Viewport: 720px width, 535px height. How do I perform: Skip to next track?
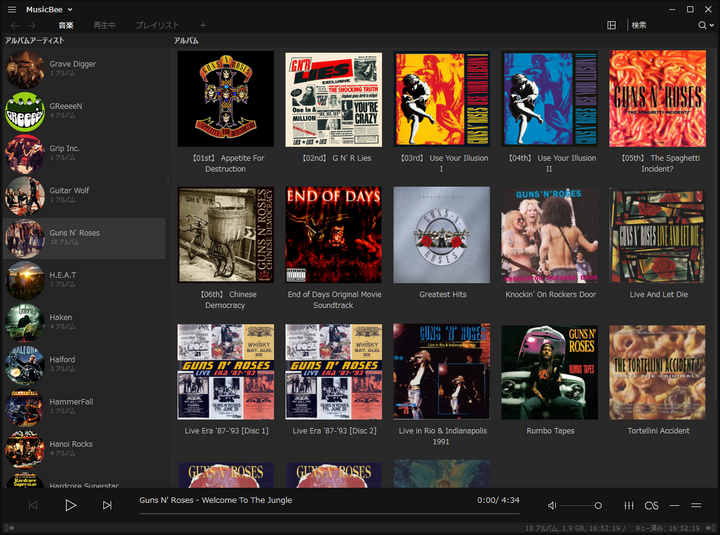coord(107,505)
